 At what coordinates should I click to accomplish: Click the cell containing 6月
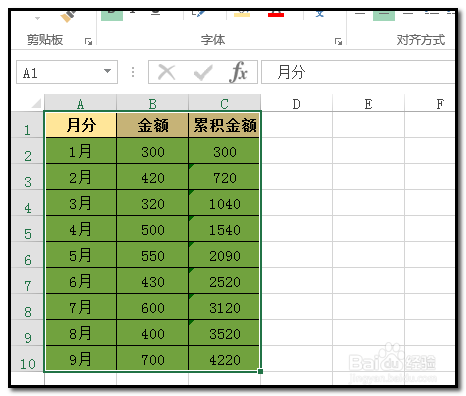tap(81, 281)
